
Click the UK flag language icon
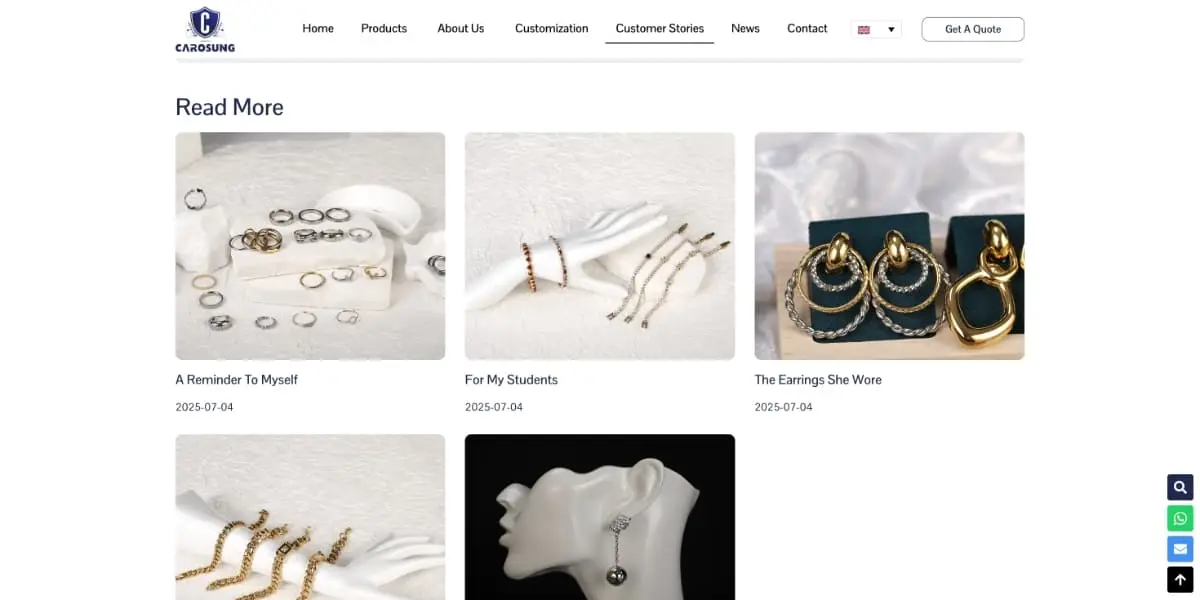pos(864,30)
